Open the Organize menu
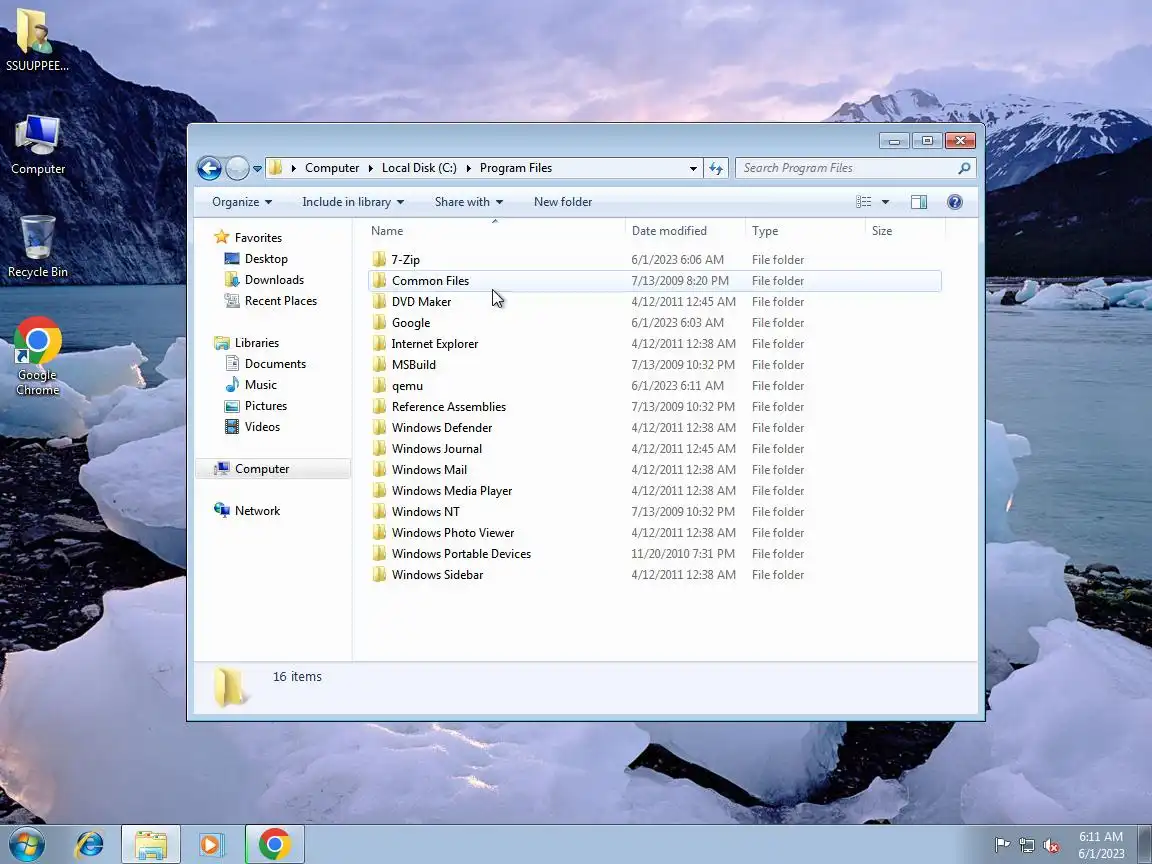Screen dimensions: 1152x864 [242, 202]
